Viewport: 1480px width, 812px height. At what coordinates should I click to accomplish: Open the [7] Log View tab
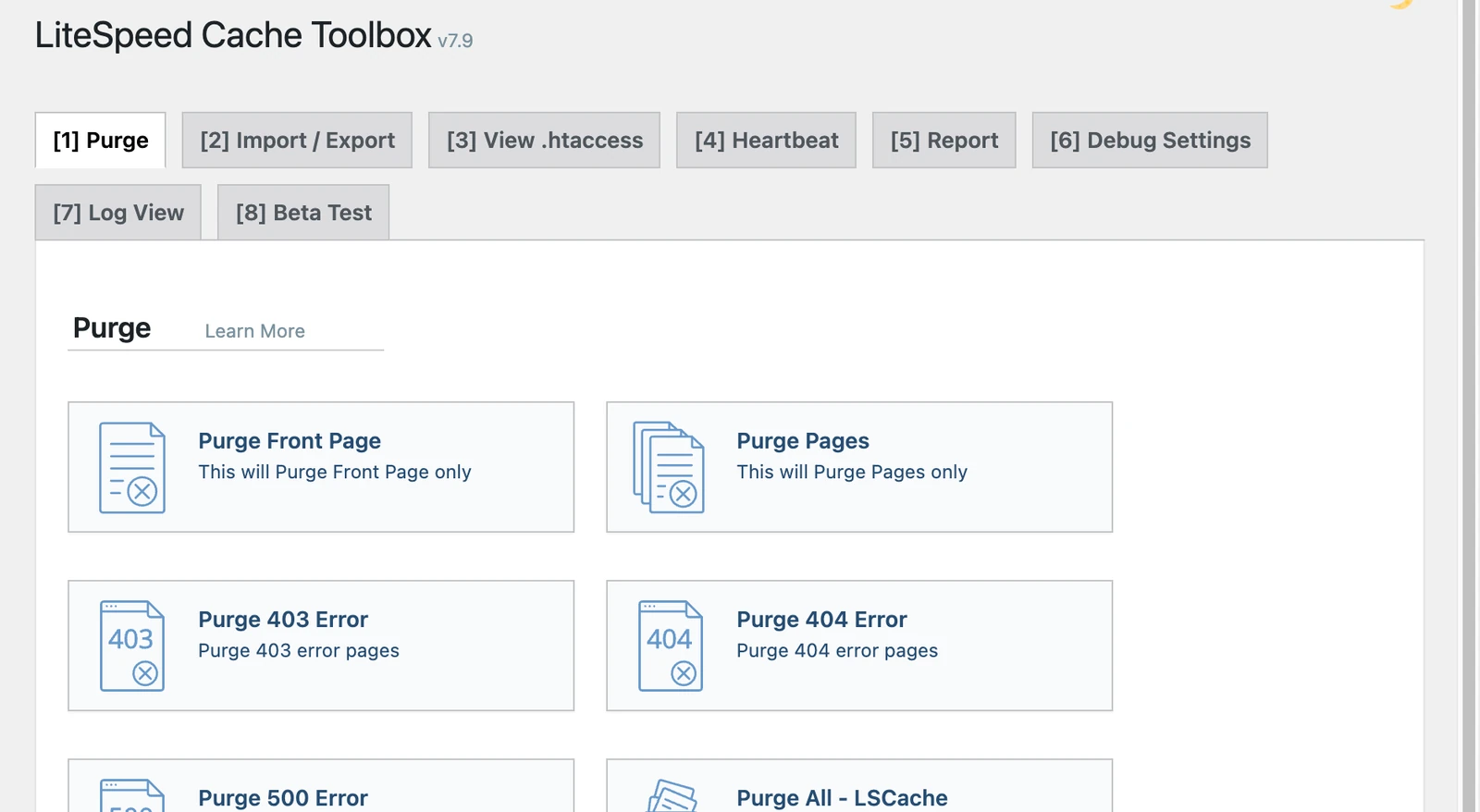(118, 213)
